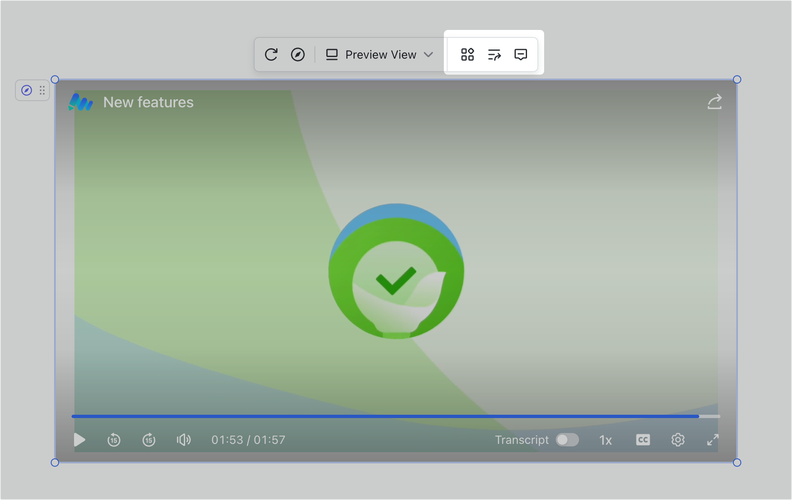The width and height of the screenshot is (792, 500).
Task: Play the video
Action: click(x=80, y=440)
